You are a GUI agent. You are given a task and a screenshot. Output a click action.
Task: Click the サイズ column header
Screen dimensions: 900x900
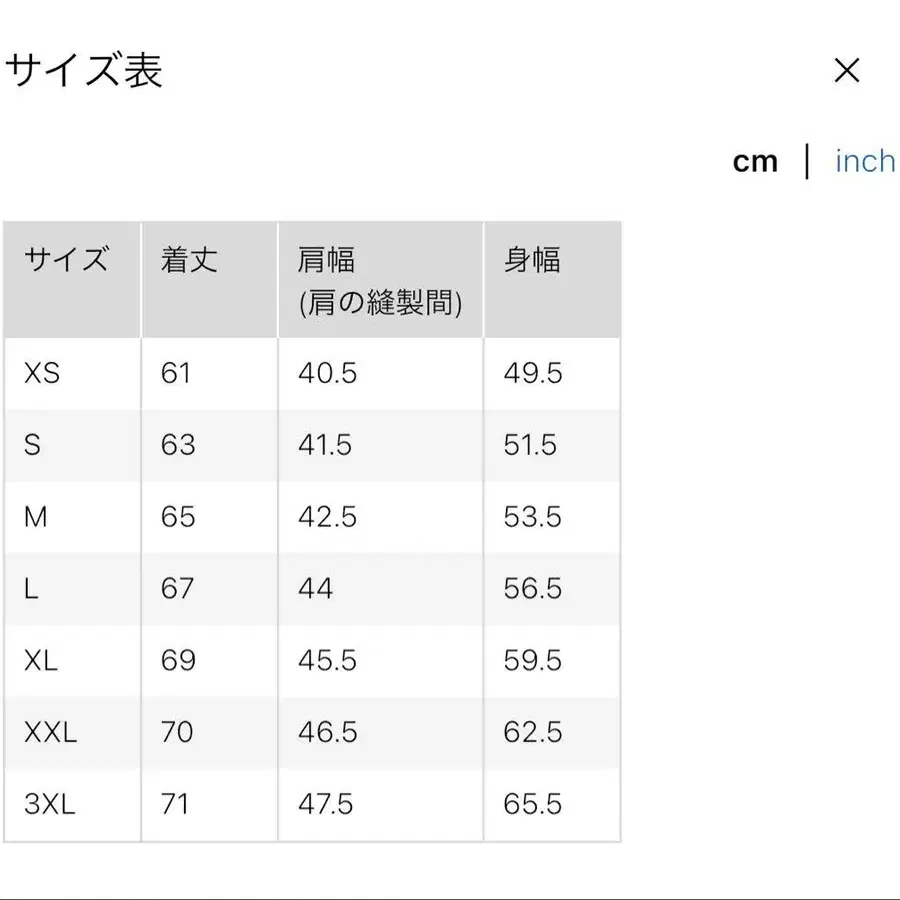(x=64, y=260)
